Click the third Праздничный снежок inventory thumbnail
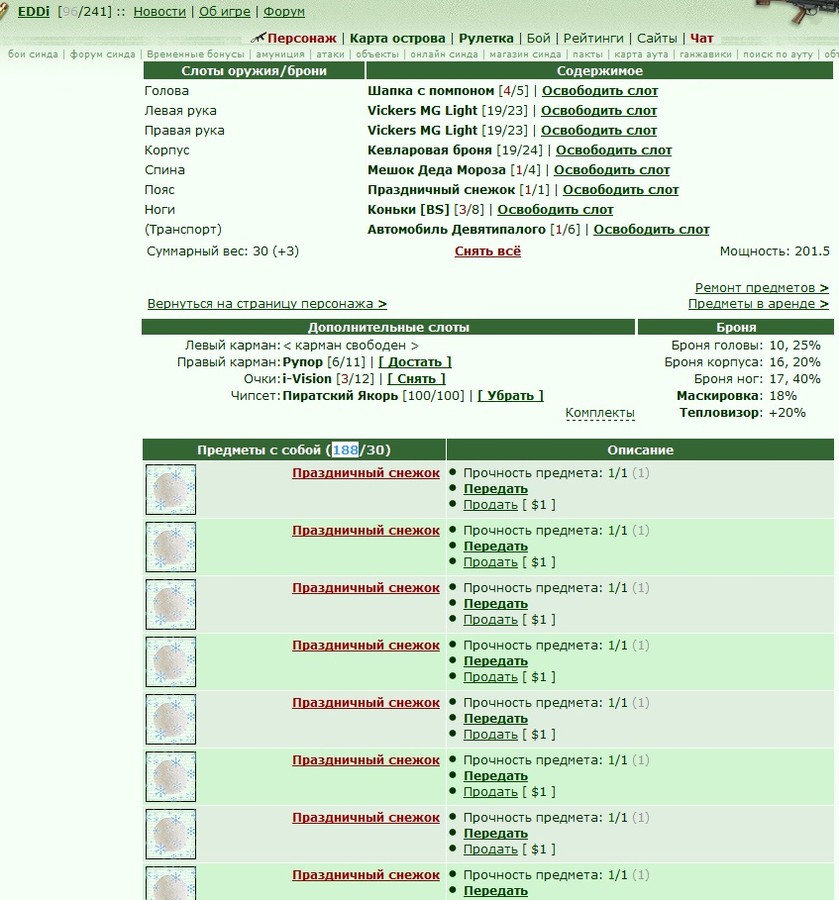 [x=170, y=604]
